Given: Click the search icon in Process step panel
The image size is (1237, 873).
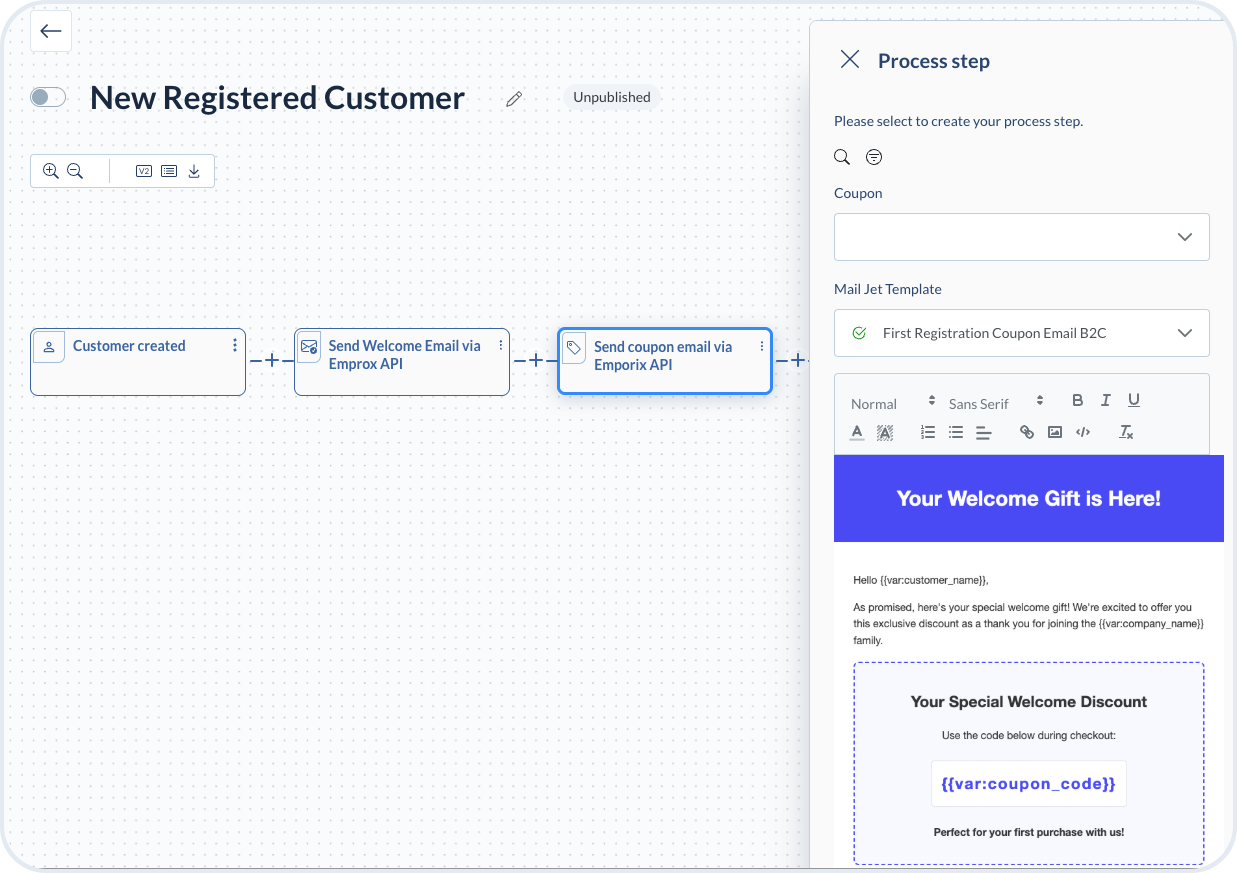Looking at the screenshot, I should 842,157.
